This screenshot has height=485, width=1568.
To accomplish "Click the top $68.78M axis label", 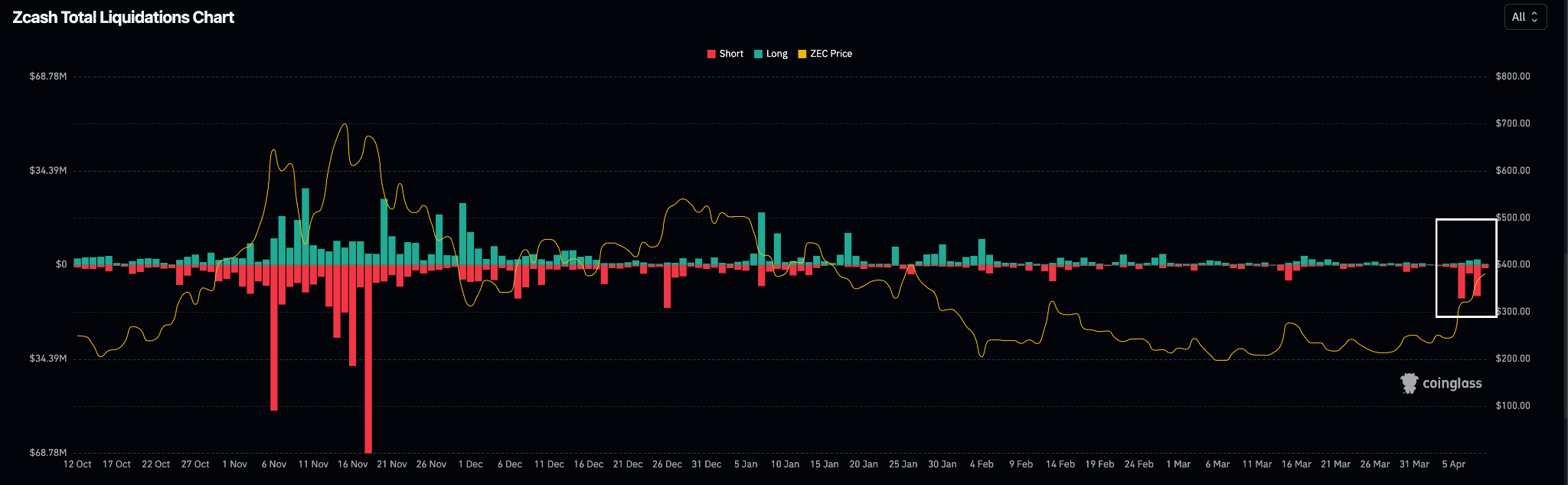I will [48, 77].
